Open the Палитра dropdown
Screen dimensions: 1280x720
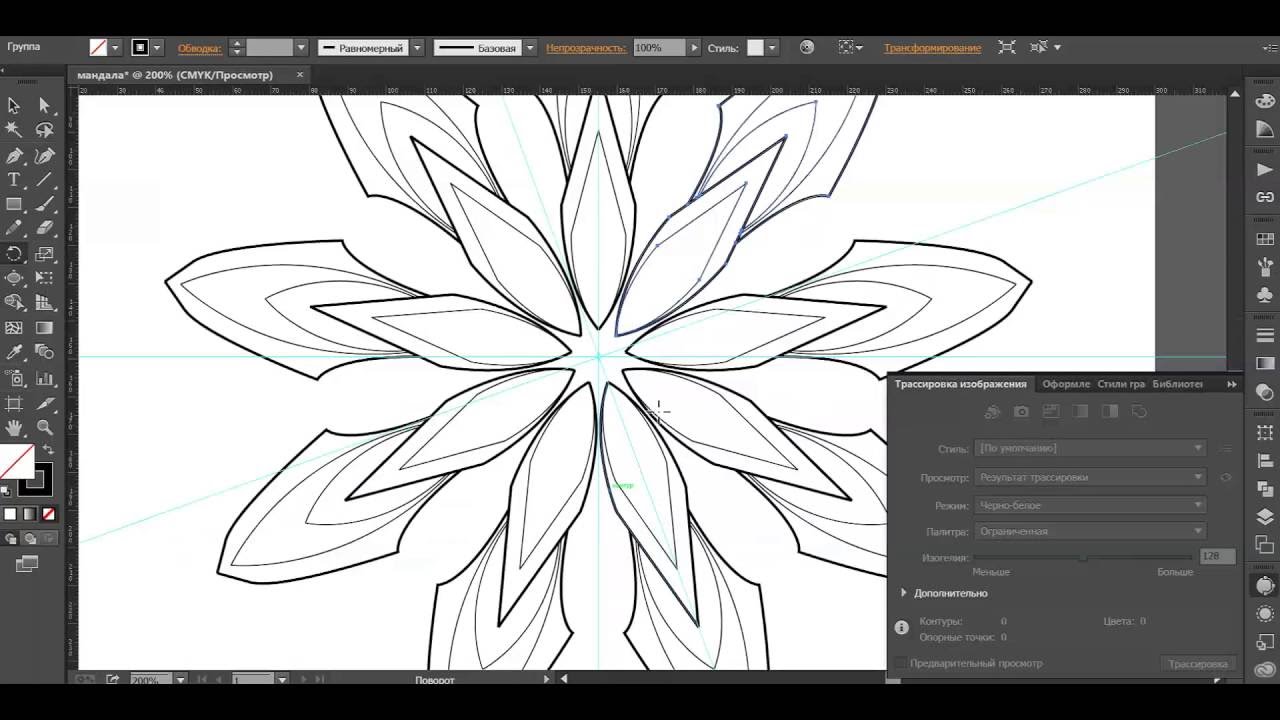[x=1091, y=532]
